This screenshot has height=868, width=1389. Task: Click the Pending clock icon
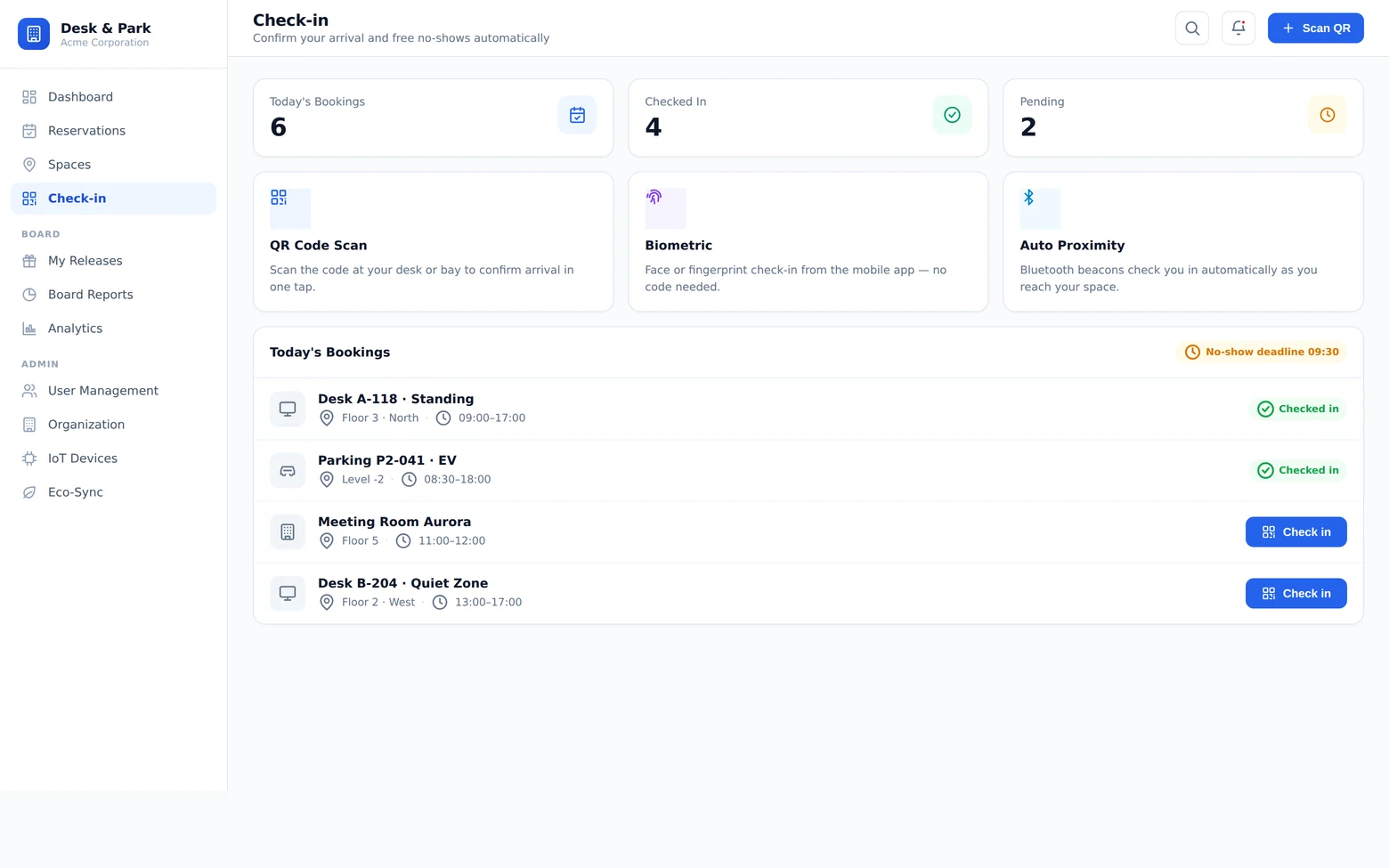[1327, 115]
